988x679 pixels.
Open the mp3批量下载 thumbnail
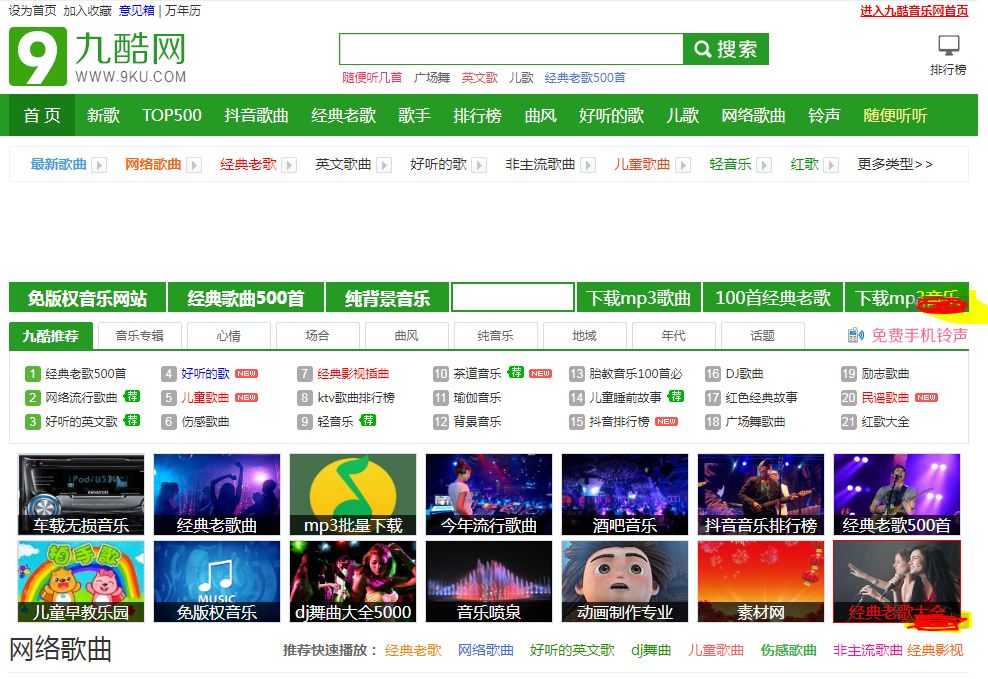point(353,494)
